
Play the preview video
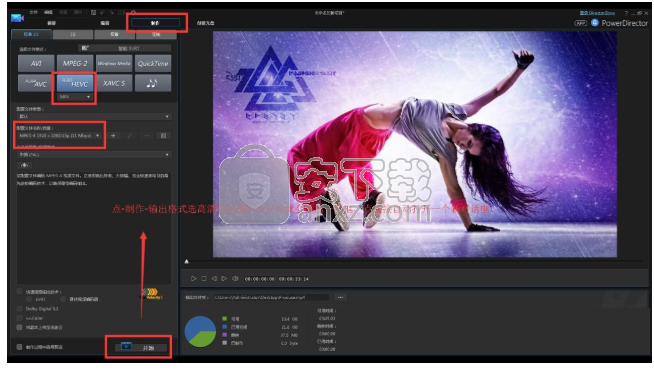193,278
